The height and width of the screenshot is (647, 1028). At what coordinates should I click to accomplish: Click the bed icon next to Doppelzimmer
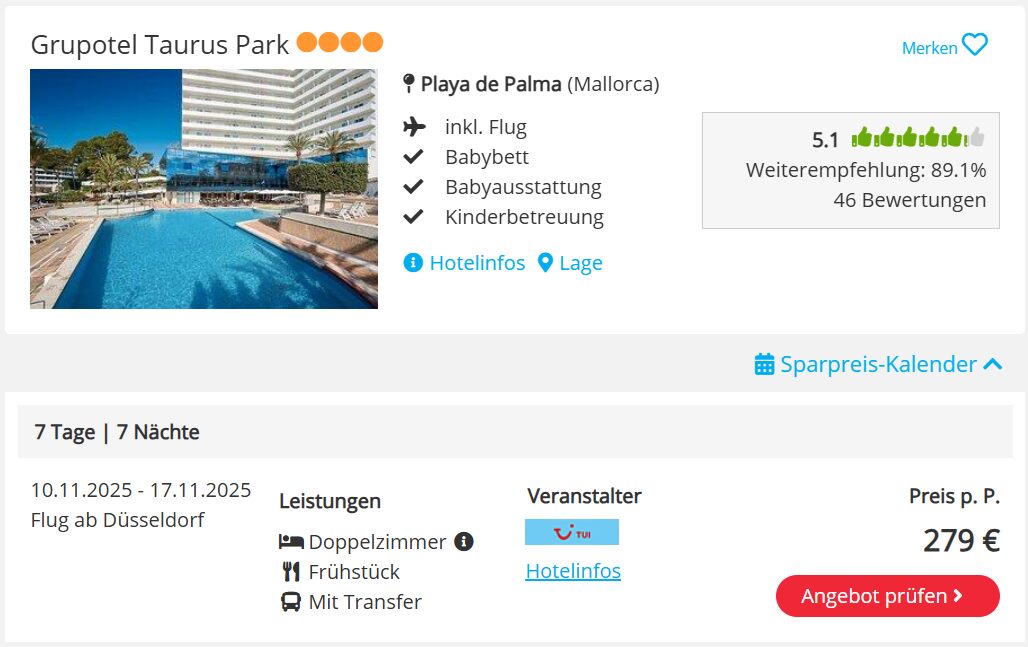291,542
